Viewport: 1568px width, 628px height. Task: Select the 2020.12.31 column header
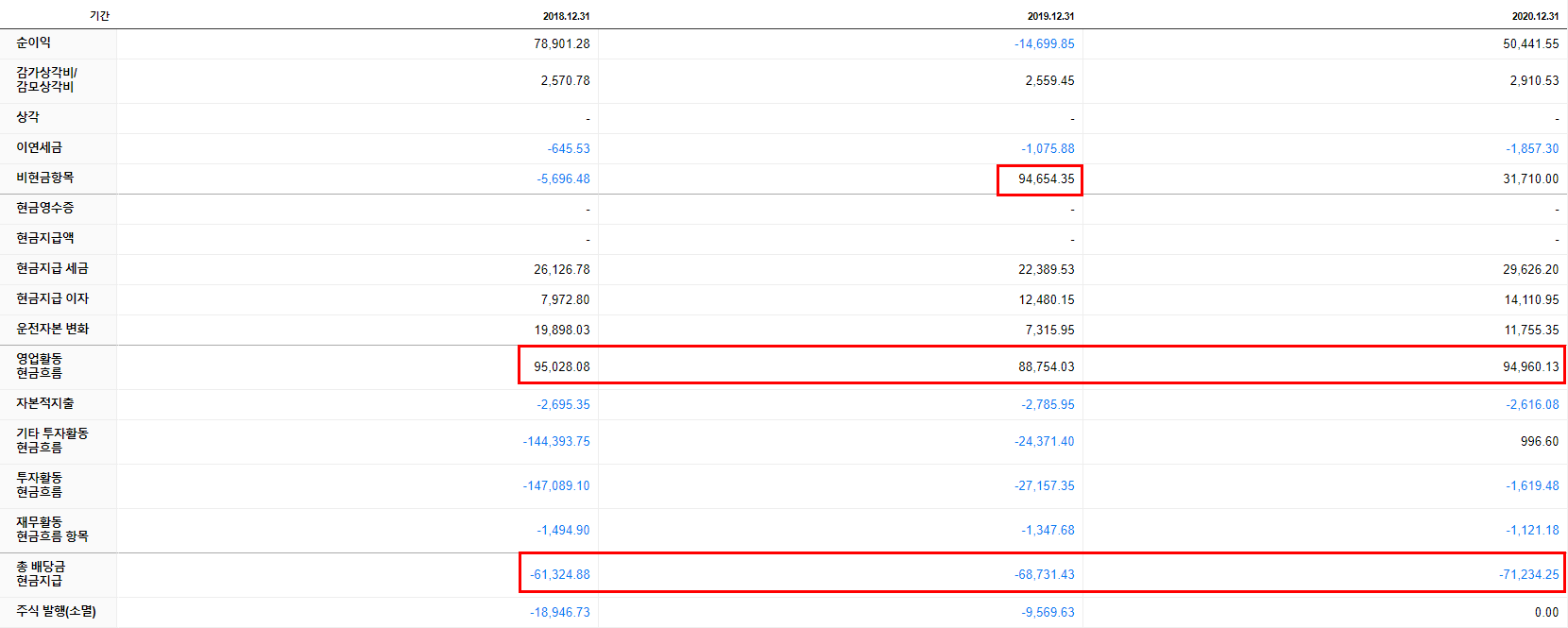[x=1535, y=16]
